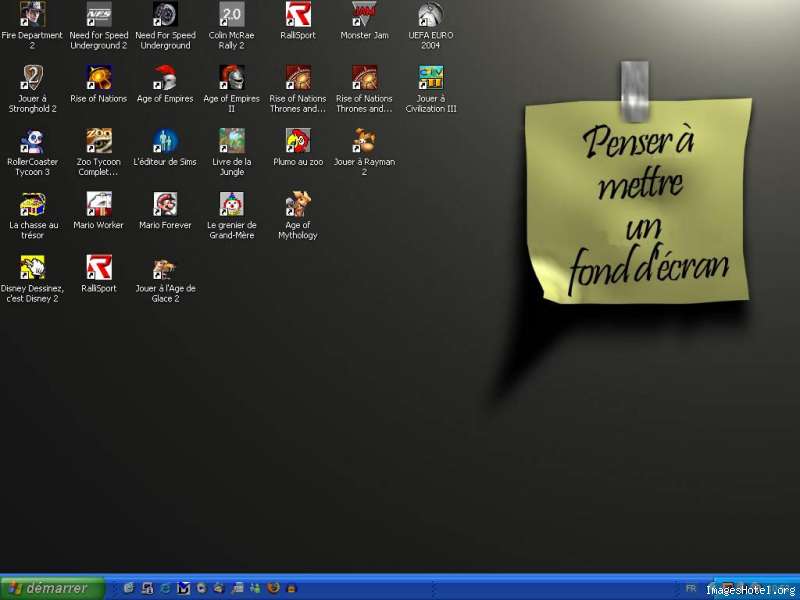Launch Firefox from the Quick Launch bar

coord(273,588)
